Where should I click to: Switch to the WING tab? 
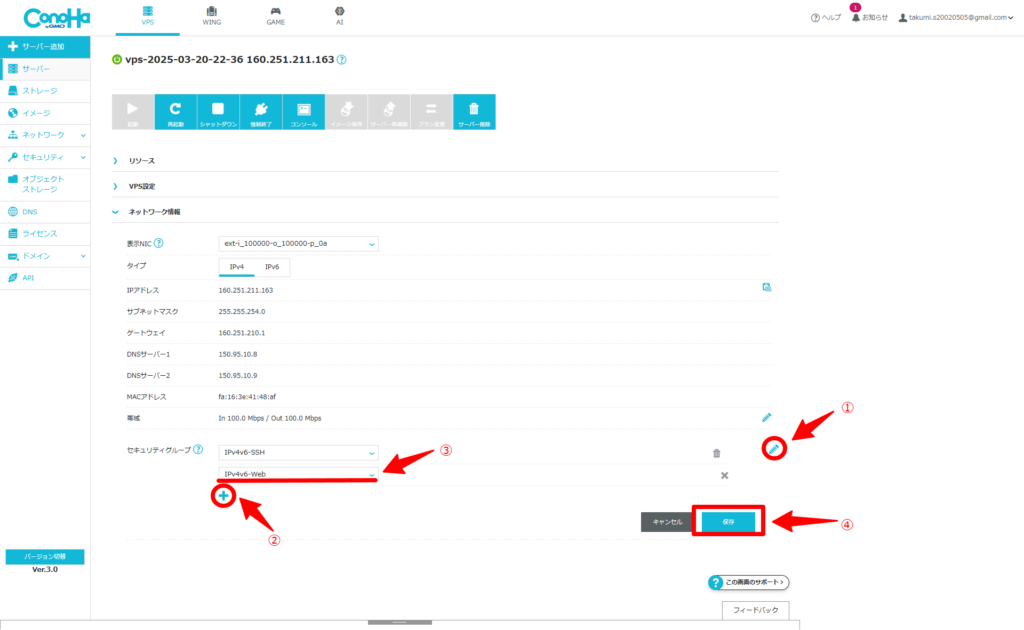(x=212, y=15)
